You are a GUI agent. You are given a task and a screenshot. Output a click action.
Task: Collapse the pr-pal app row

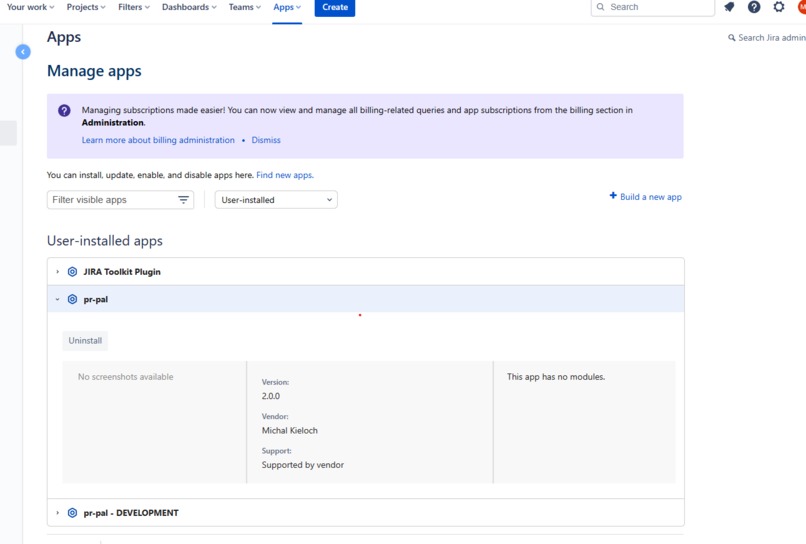[x=58, y=299]
